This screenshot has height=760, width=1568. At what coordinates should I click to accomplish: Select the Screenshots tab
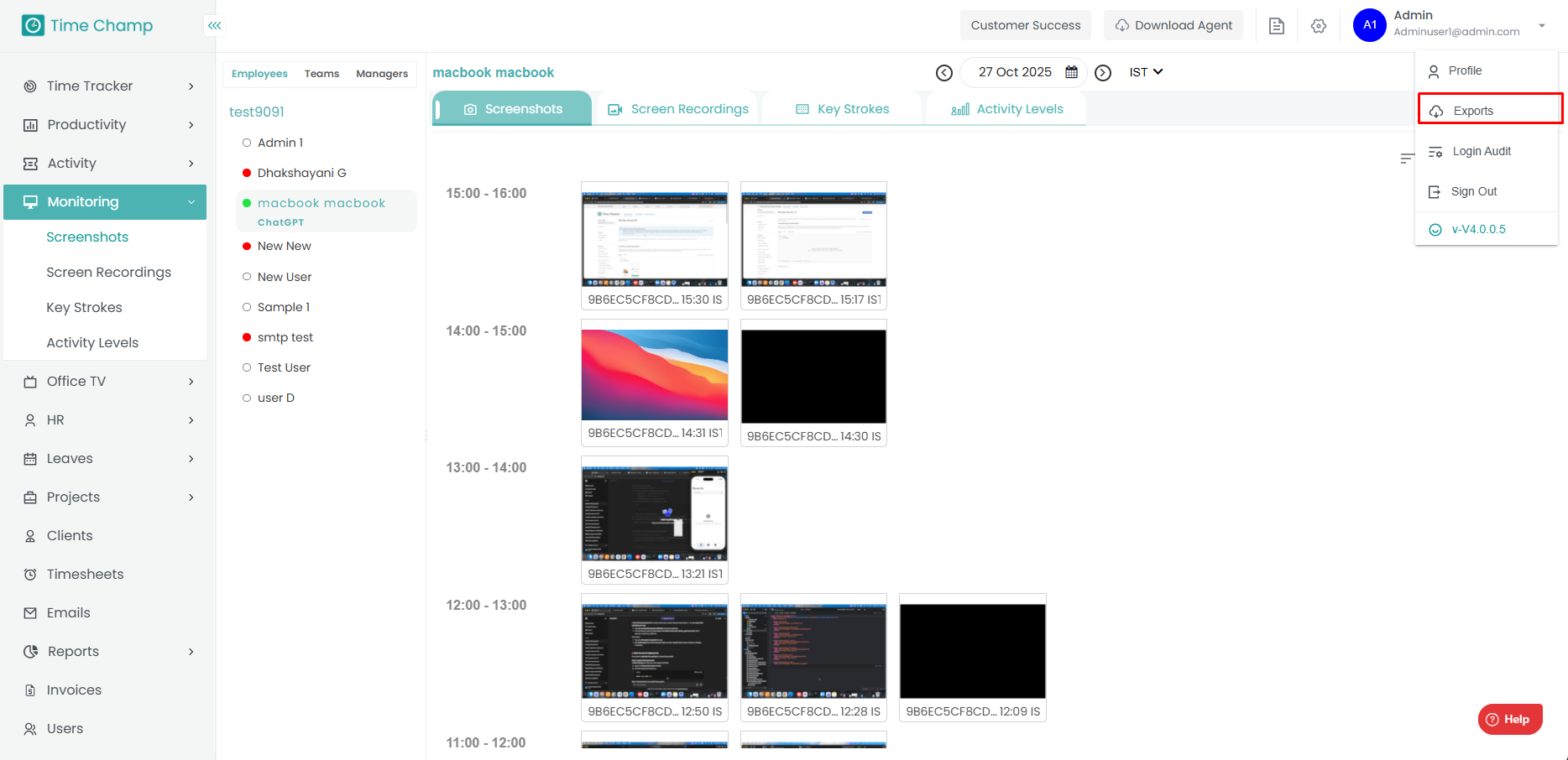coord(513,109)
